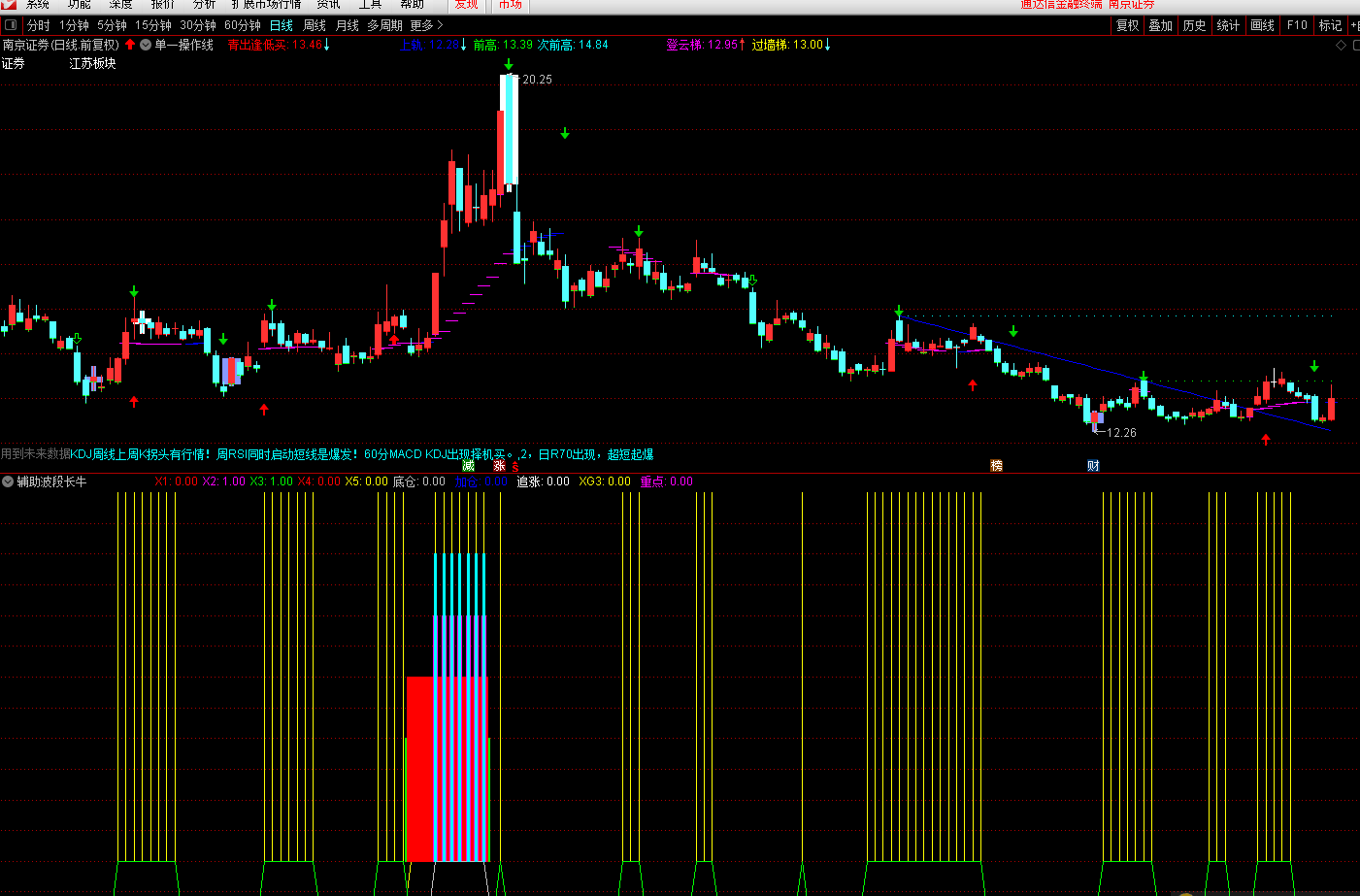Select the 30分钟 period
This screenshot has height=896, width=1360.
198,25
